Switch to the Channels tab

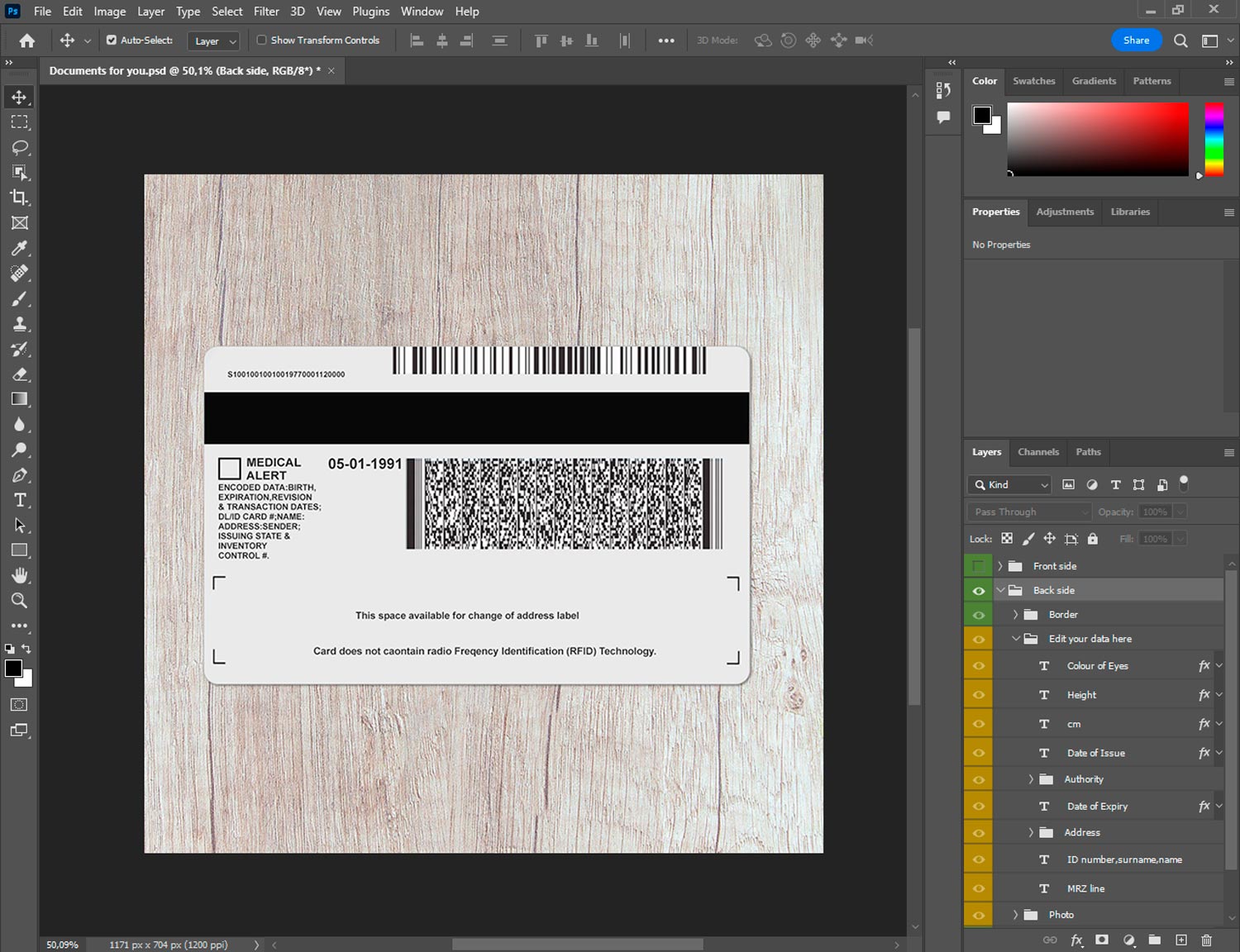1037,452
